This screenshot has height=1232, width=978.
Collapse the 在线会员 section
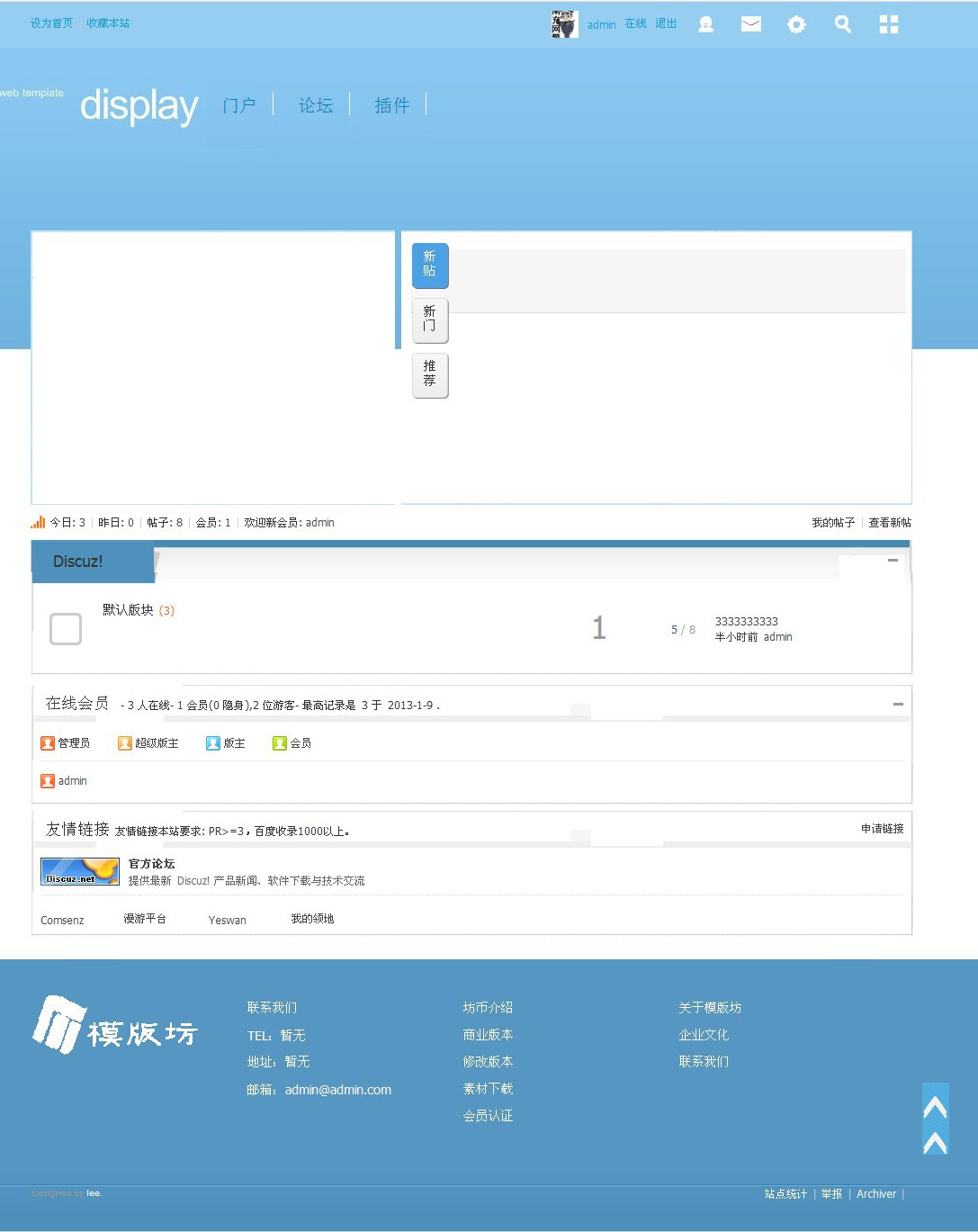point(898,704)
